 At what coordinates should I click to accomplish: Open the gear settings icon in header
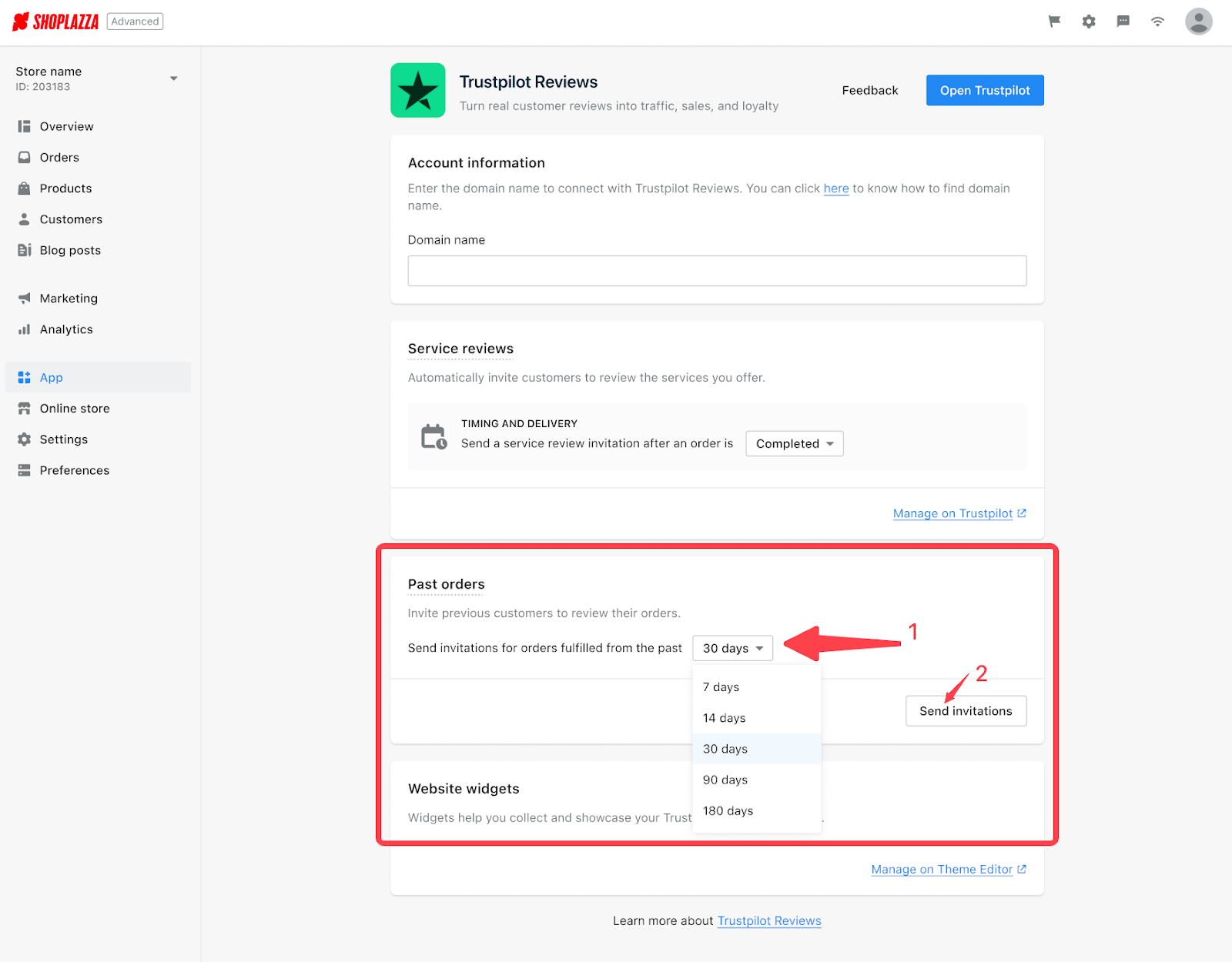1089,22
